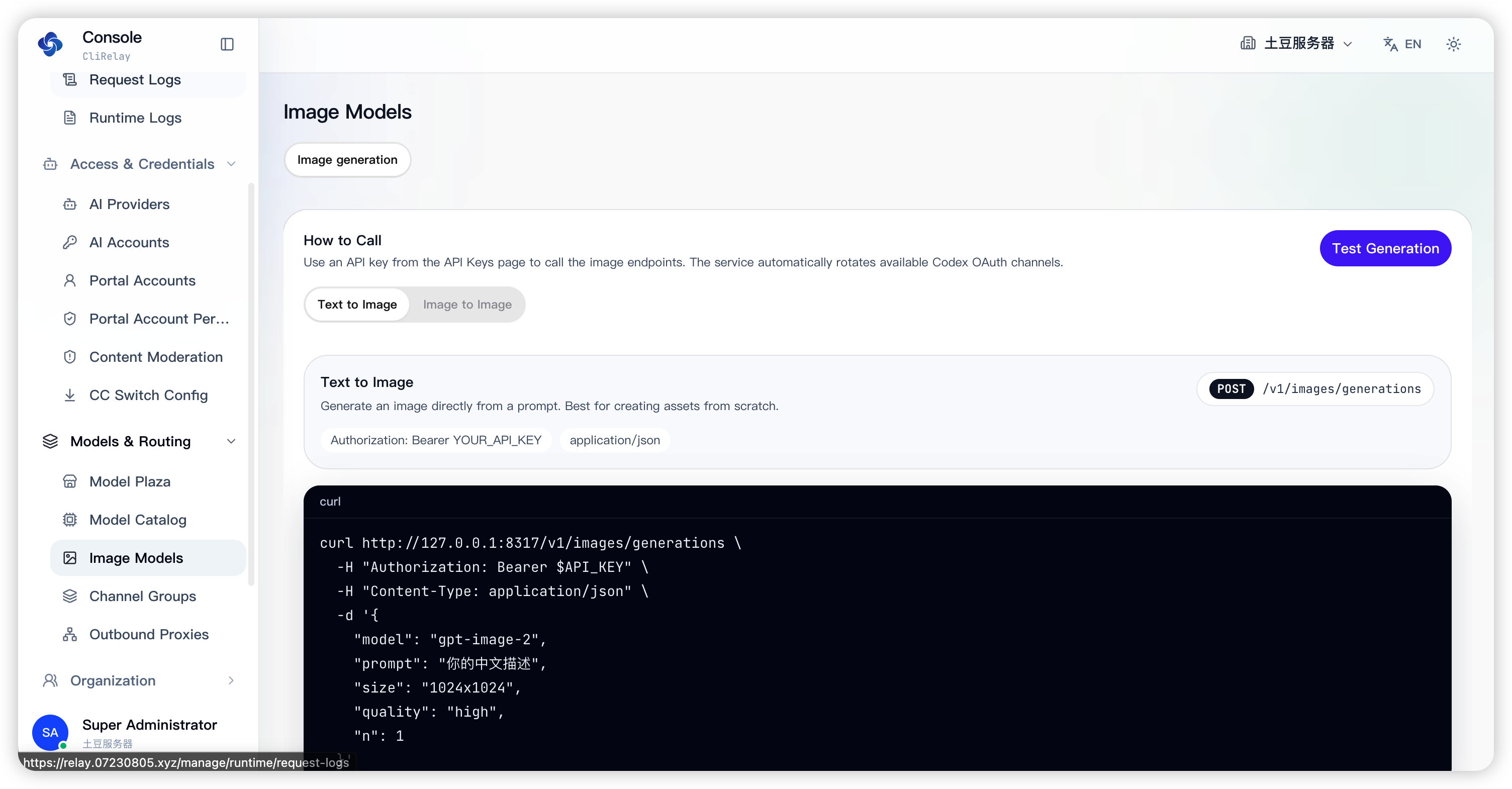Click the Models & Routing layers icon
The image size is (1512, 789).
[50, 441]
